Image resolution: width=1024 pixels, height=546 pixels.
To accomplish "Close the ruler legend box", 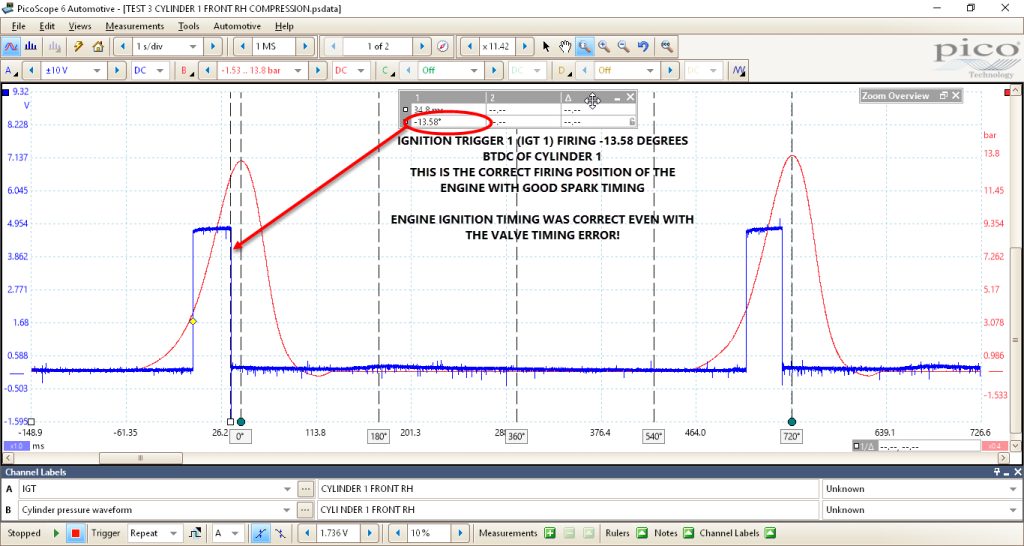I will pyautogui.click(x=630, y=97).
